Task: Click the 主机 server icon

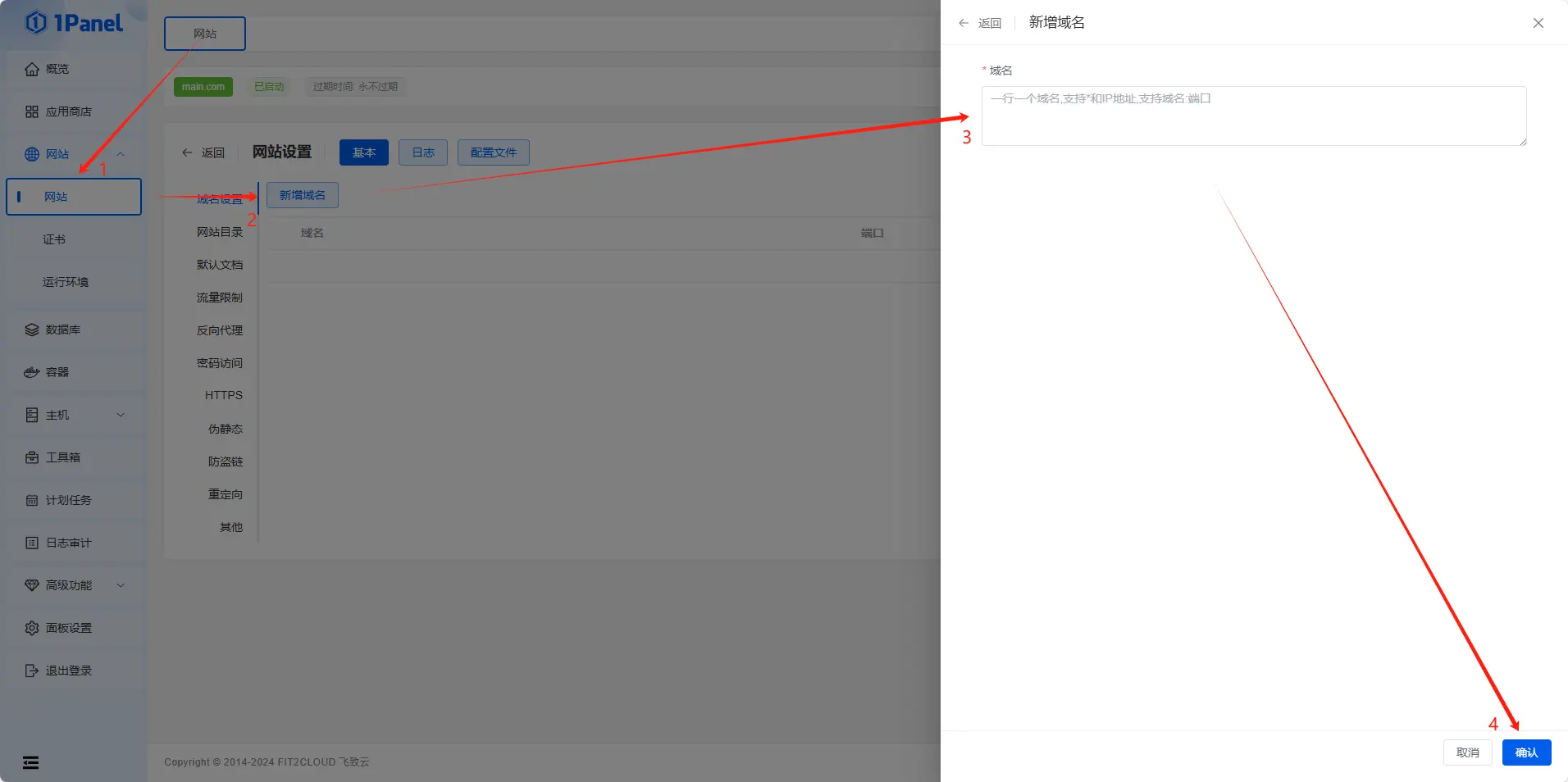Action: coord(32,415)
